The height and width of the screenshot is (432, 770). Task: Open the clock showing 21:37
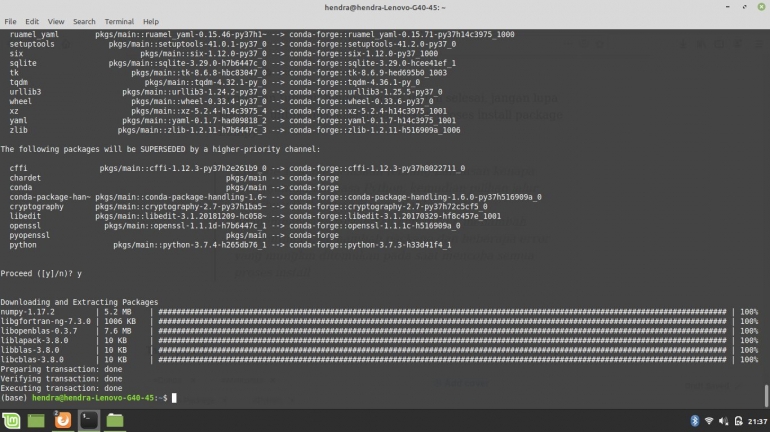coord(757,421)
